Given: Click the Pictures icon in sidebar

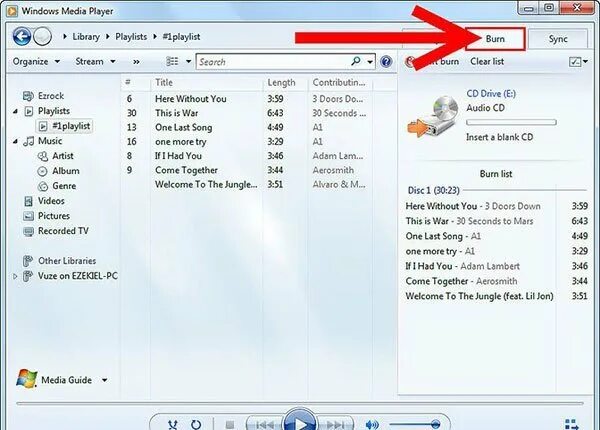Looking at the screenshot, I should pyautogui.click(x=28, y=216).
